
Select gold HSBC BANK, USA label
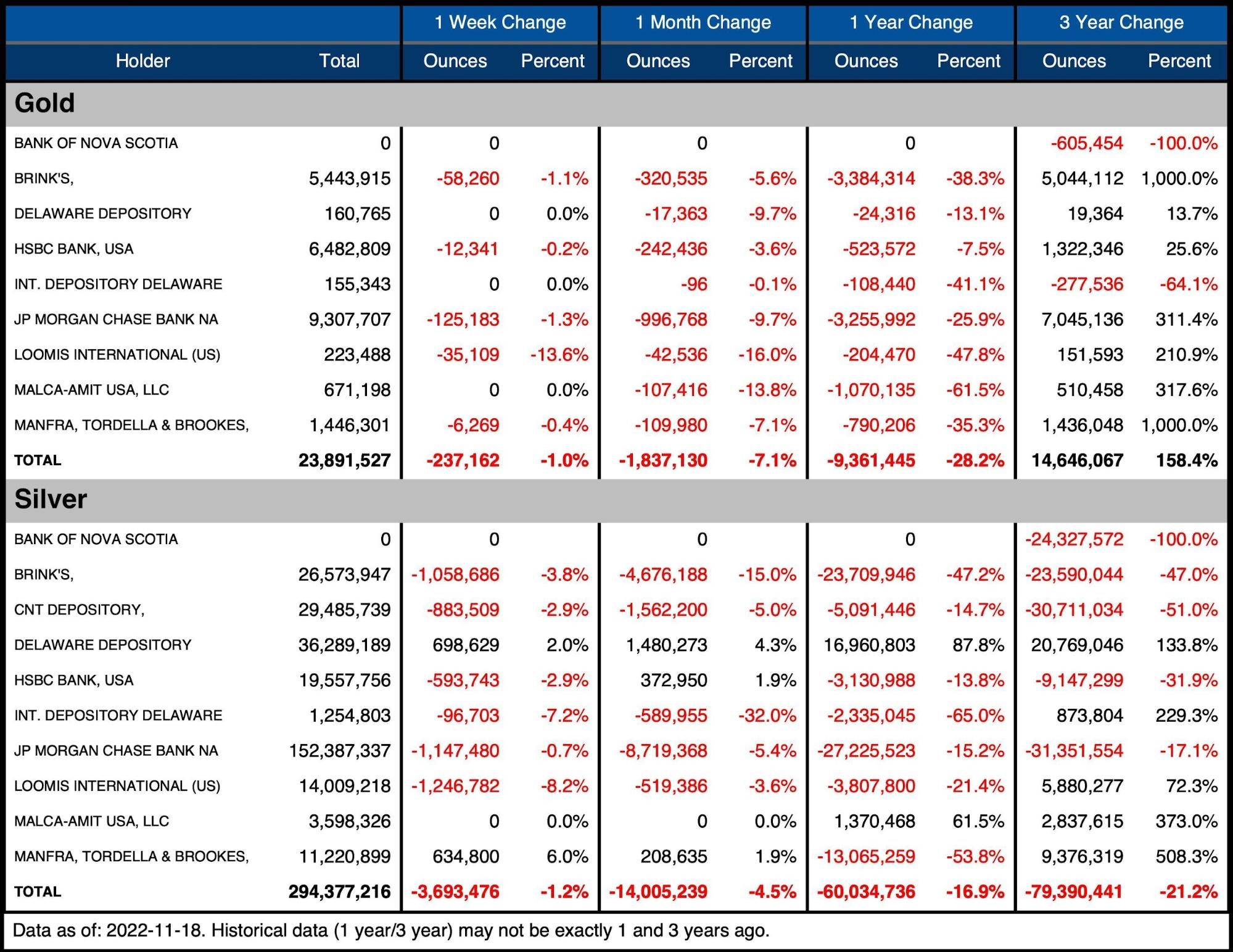pos(73,249)
